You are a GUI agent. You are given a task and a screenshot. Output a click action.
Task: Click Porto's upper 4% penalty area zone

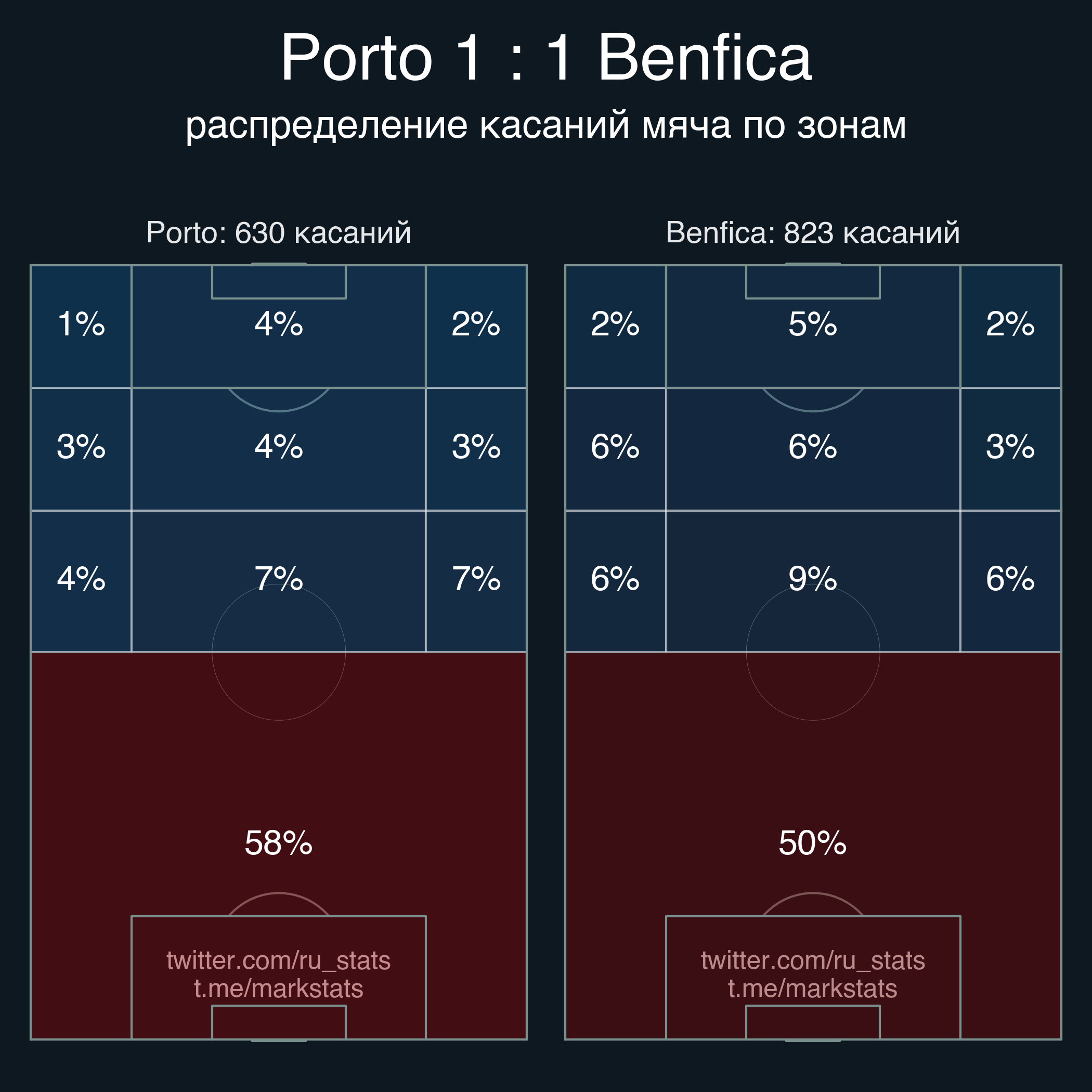(x=279, y=327)
